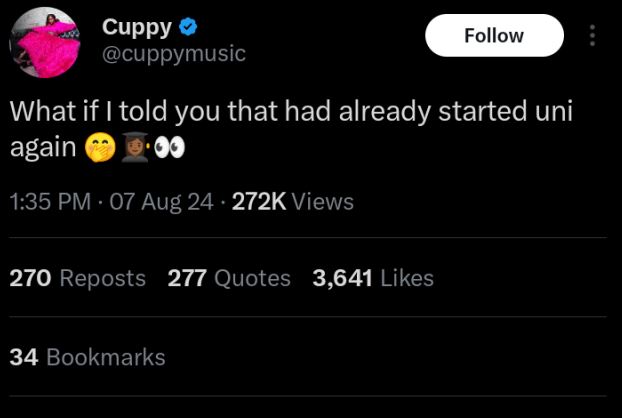Click the eyes emoji in the tweet

point(169,148)
